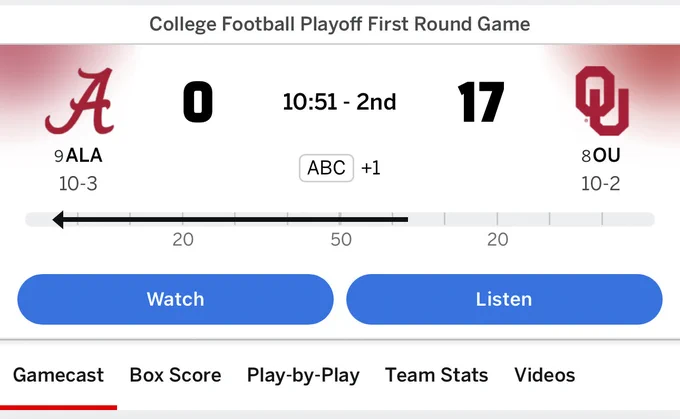Click the 50 yard line marker
The width and height of the screenshot is (680, 419).
click(341, 239)
